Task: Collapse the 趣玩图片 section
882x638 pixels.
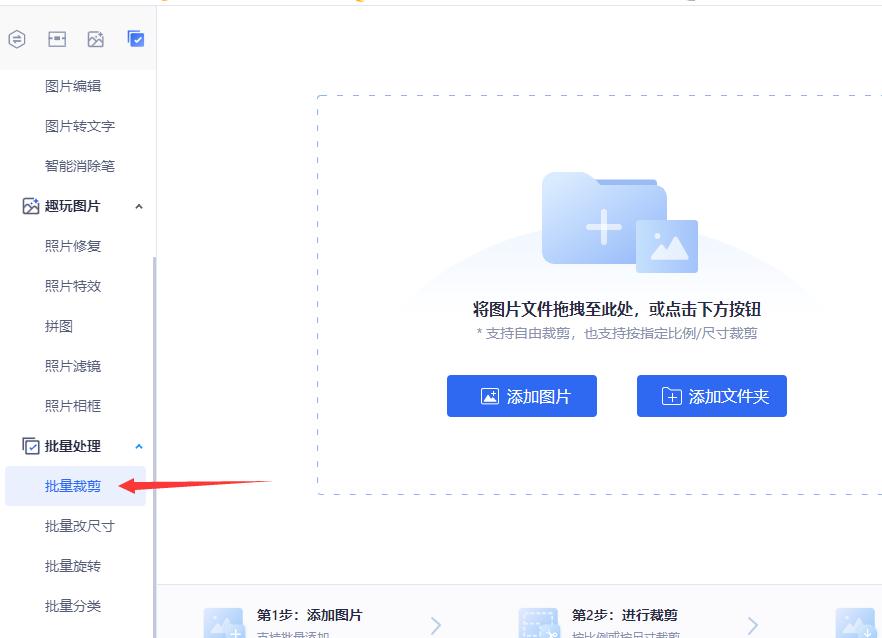Action: tap(139, 206)
